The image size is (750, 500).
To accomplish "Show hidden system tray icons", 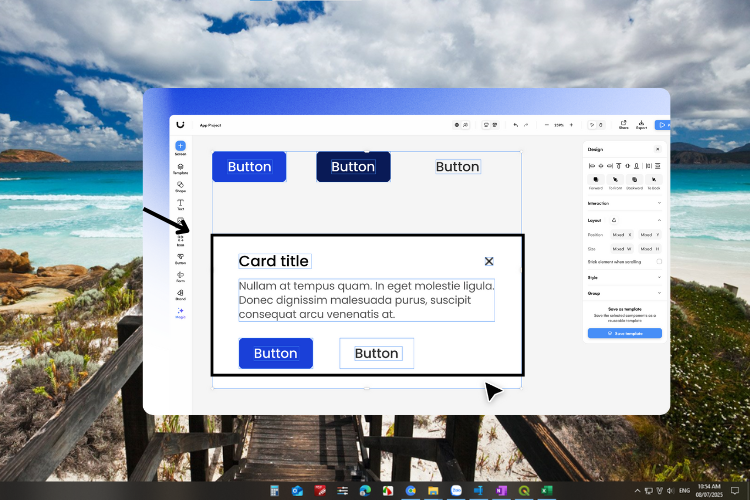I will pyautogui.click(x=637, y=490).
